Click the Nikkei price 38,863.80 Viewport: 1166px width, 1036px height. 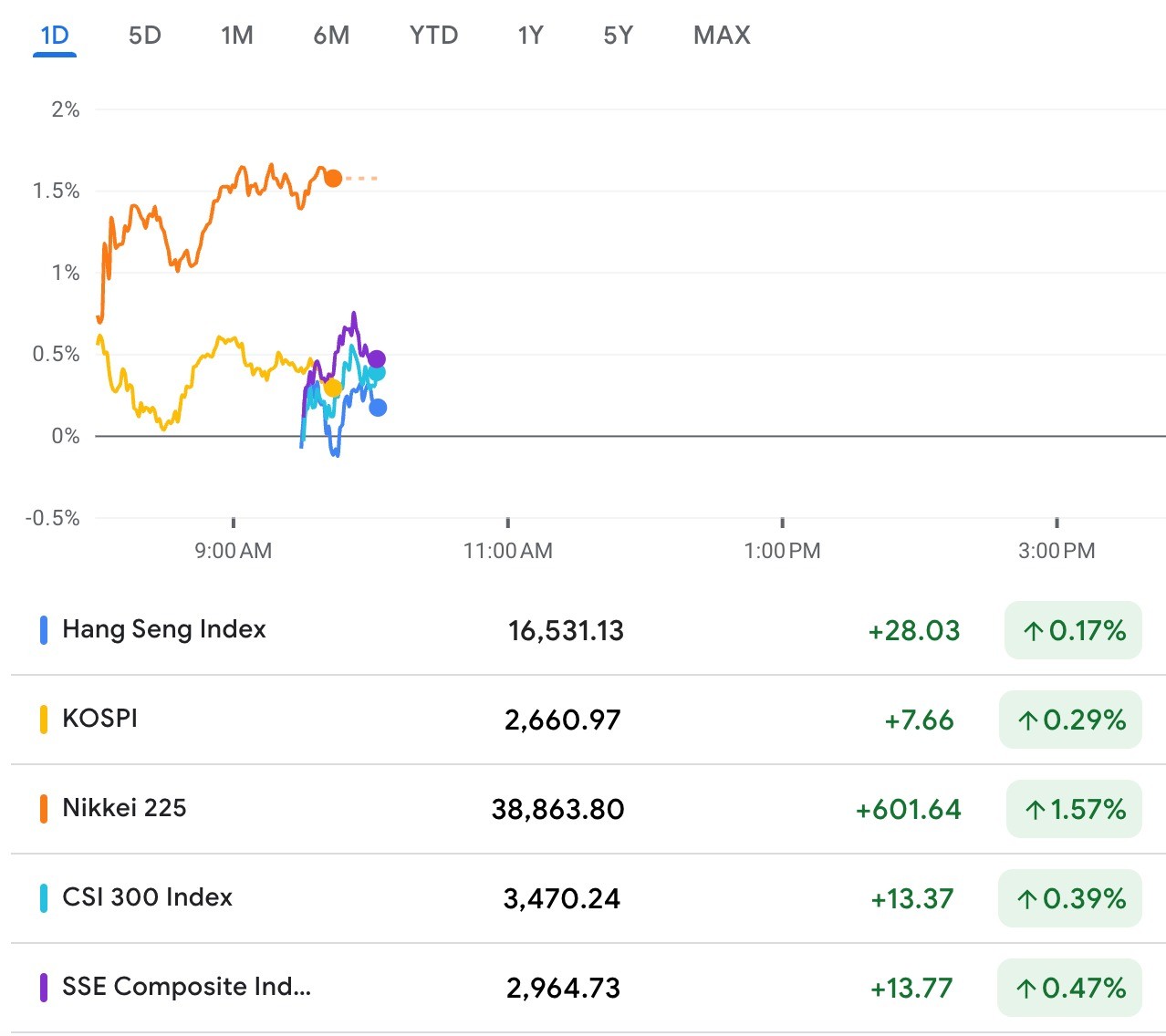558,809
